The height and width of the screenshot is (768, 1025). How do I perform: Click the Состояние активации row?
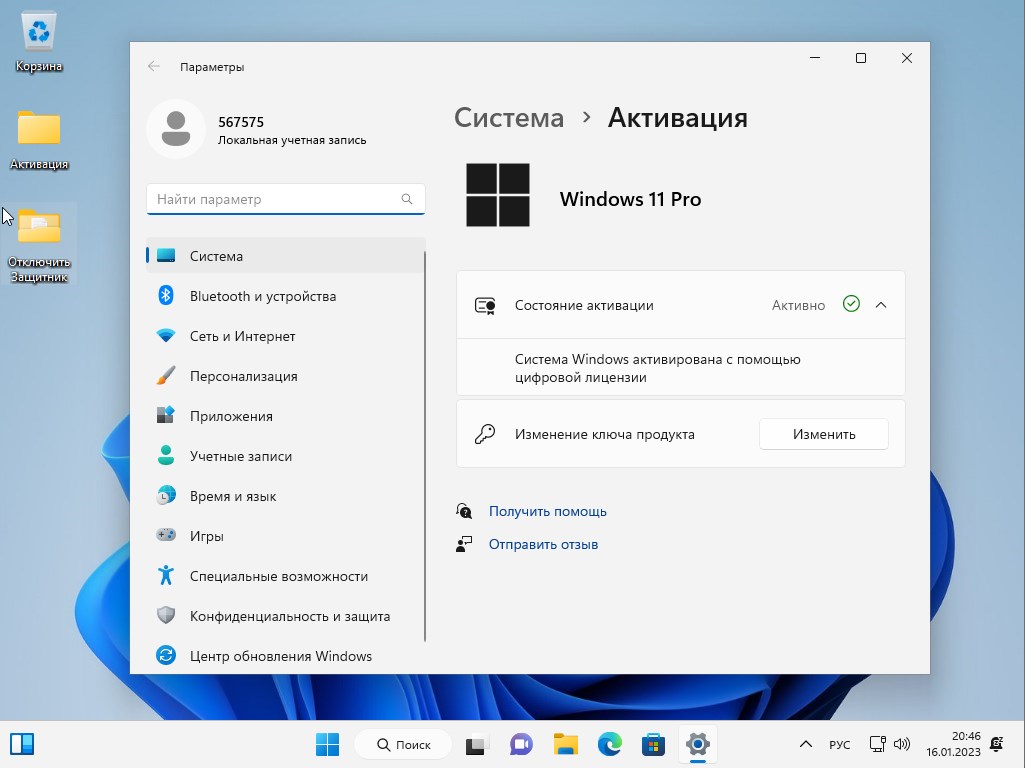(x=681, y=305)
